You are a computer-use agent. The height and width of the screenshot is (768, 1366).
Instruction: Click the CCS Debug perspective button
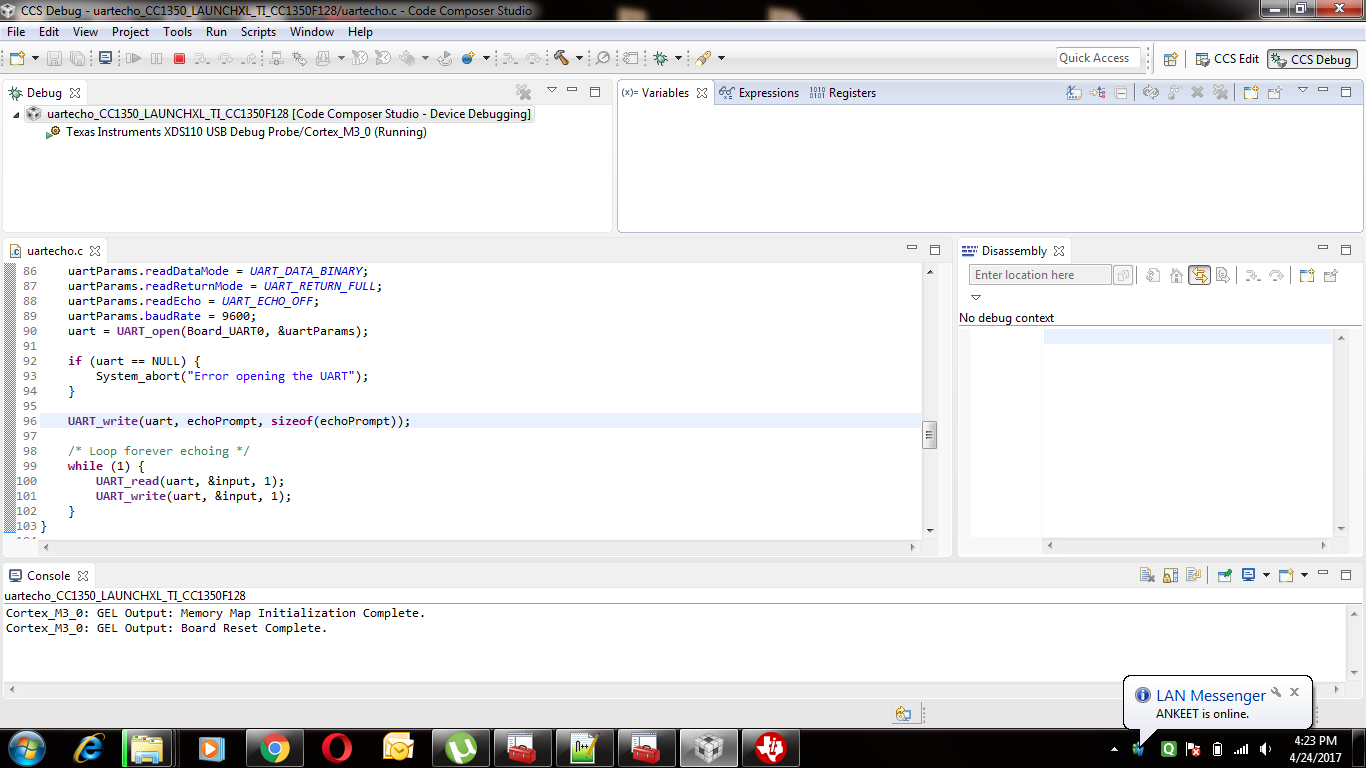coord(1313,59)
